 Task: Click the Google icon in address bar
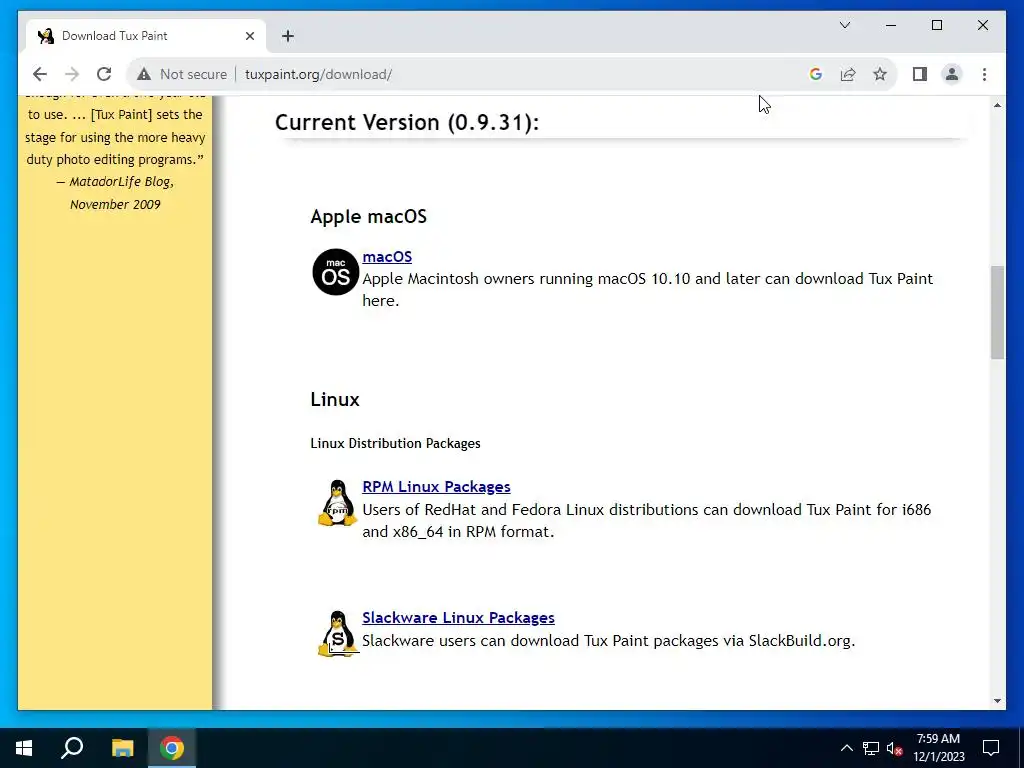(816, 74)
